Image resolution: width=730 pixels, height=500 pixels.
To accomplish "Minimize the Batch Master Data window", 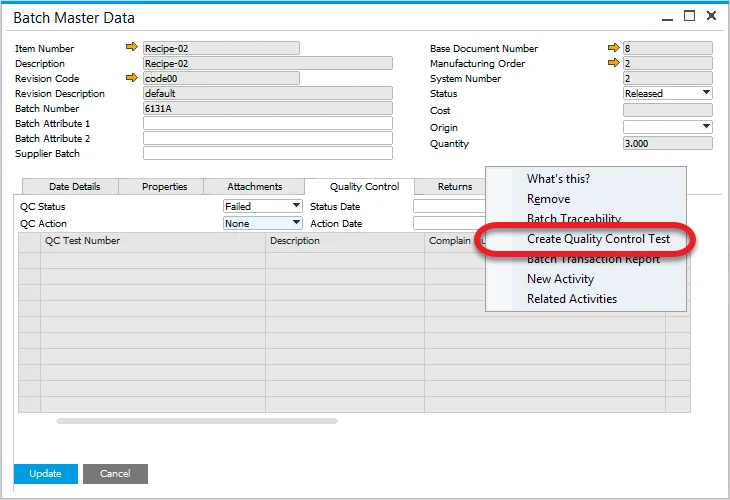I will [x=667, y=18].
